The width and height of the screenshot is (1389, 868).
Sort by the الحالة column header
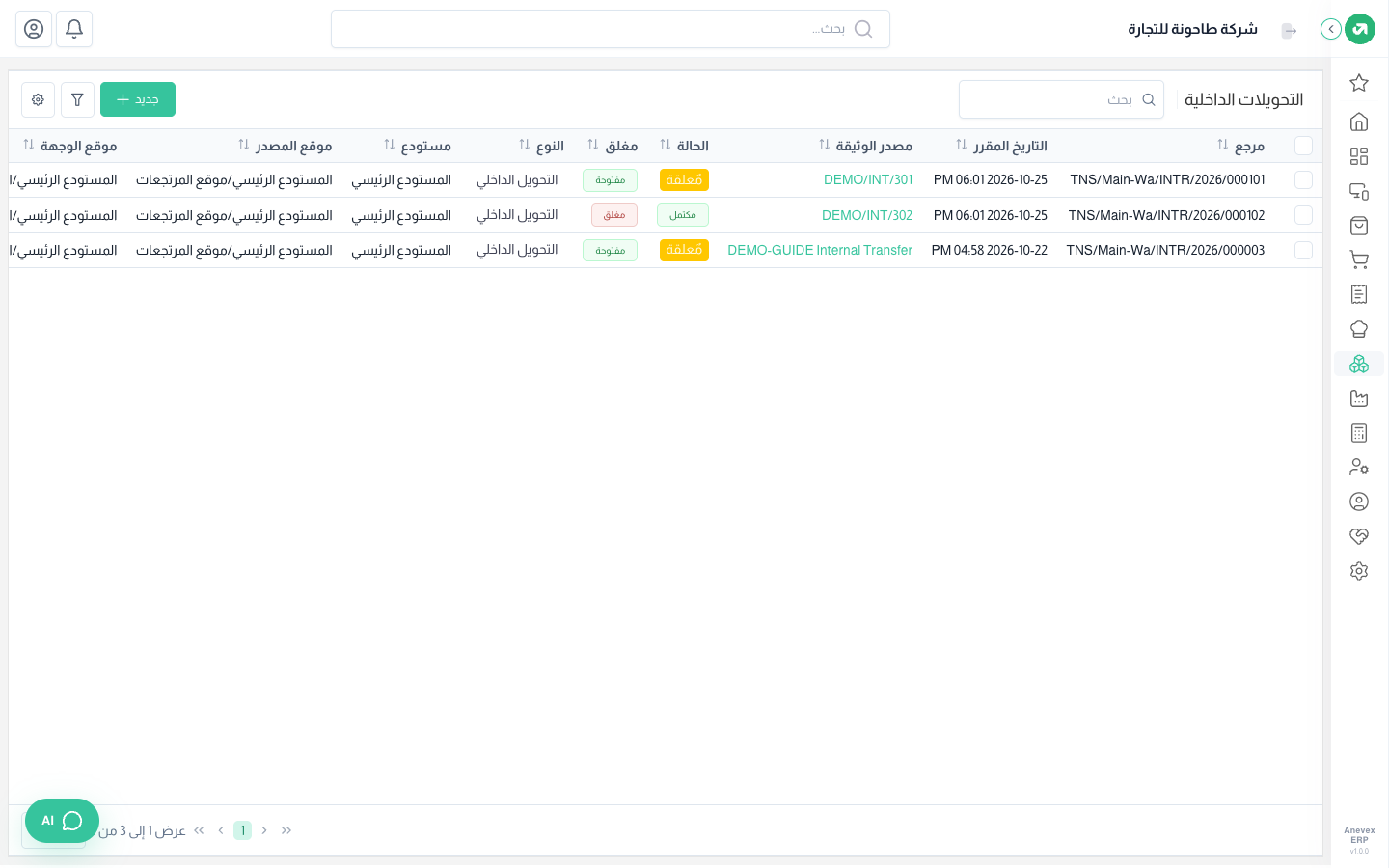click(x=684, y=146)
